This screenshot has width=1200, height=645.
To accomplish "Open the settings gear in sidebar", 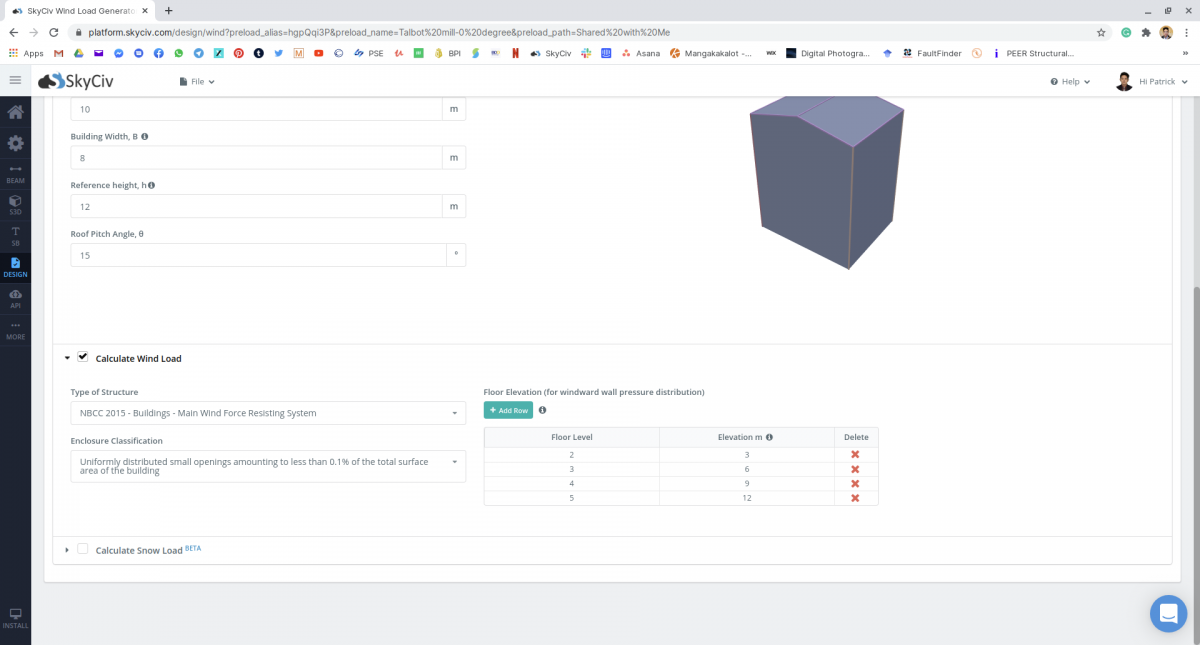I will [x=15, y=143].
